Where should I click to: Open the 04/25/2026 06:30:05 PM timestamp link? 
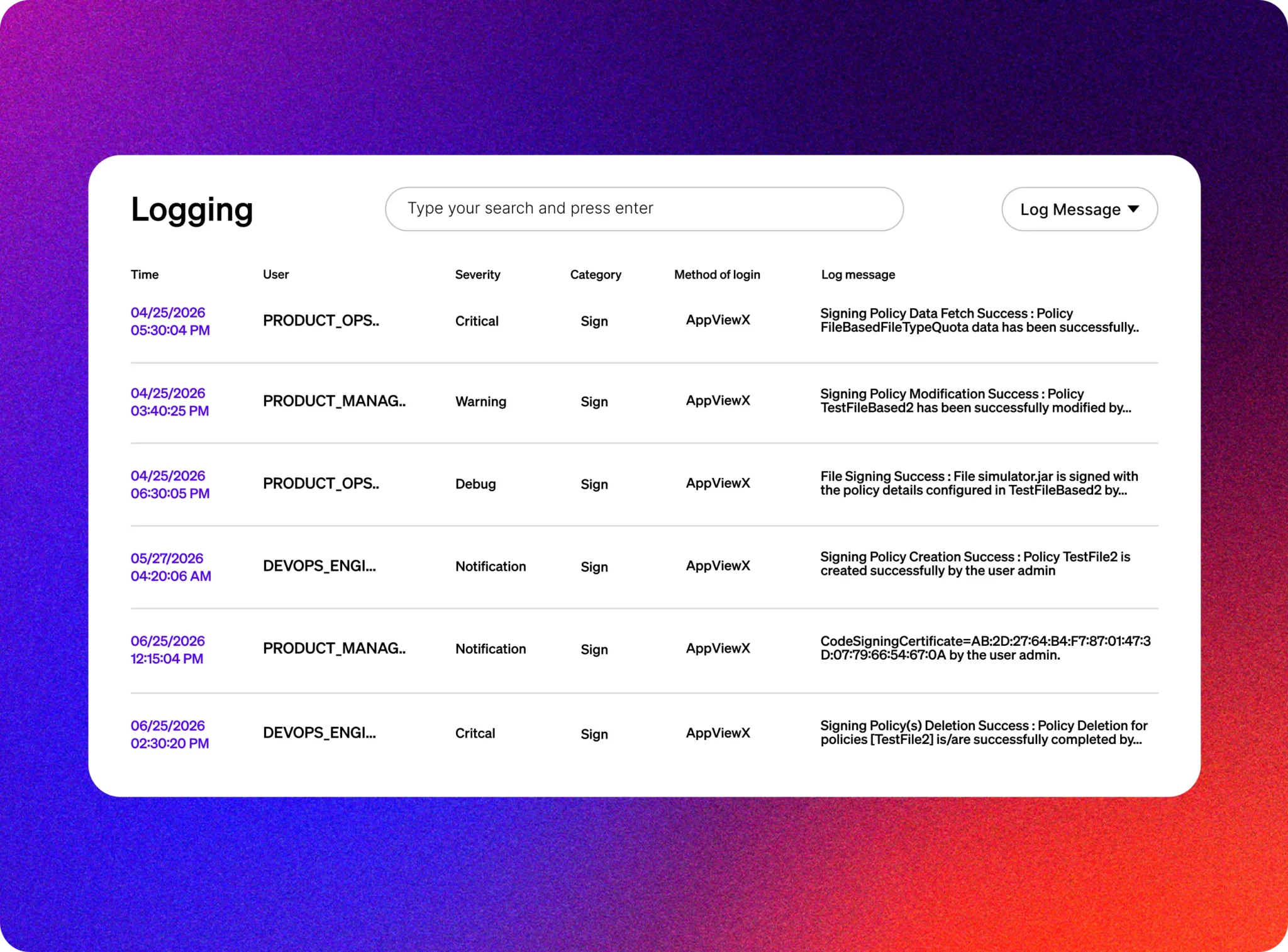(x=170, y=485)
